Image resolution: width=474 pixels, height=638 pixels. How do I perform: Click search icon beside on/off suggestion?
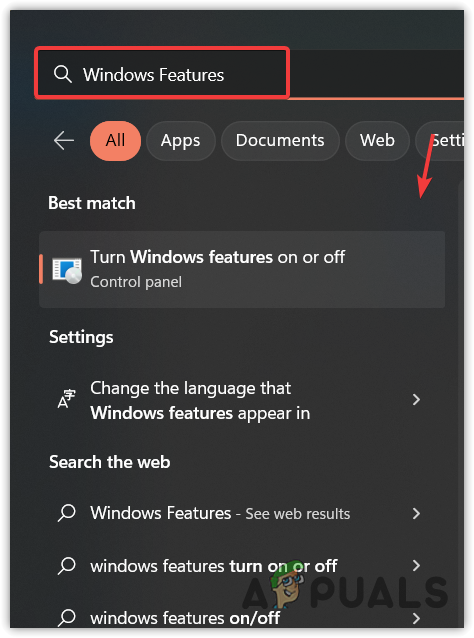[67, 617]
